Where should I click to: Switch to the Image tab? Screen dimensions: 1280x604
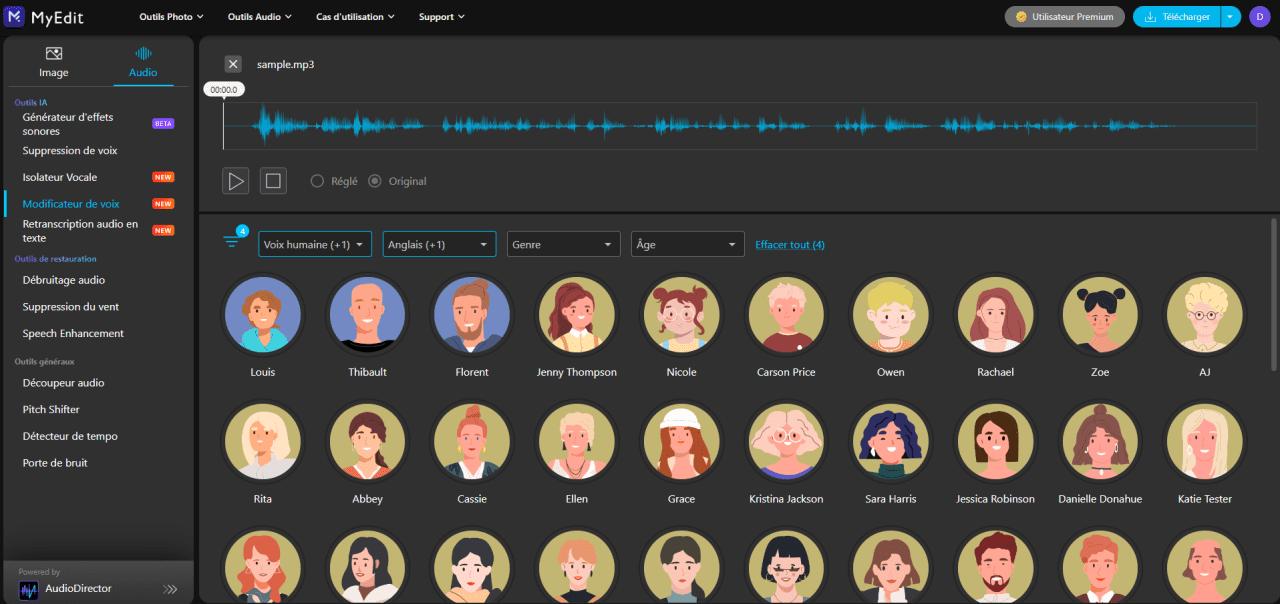[x=54, y=62]
